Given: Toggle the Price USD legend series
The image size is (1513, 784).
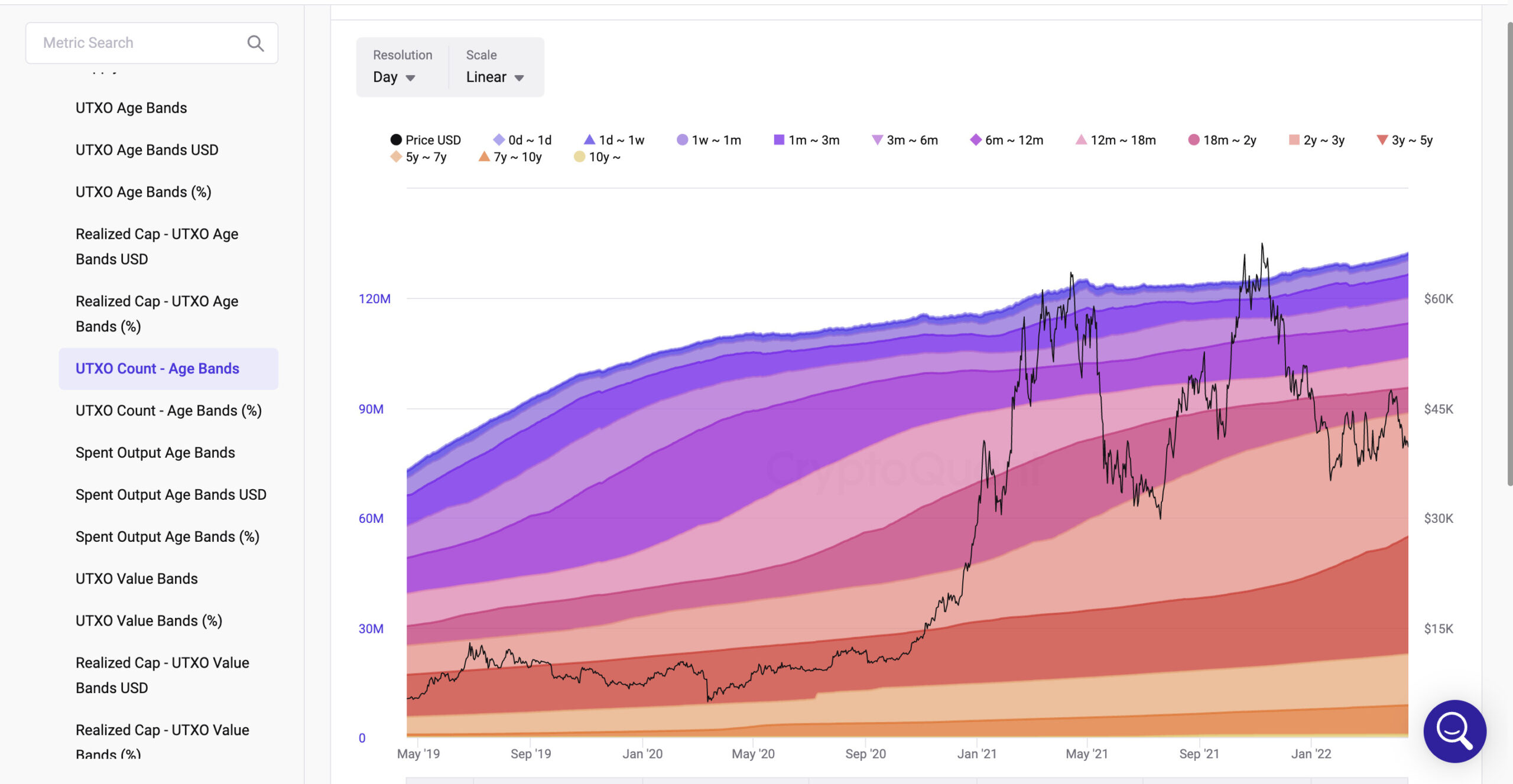Looking at the screenshot, I should 426,140.
